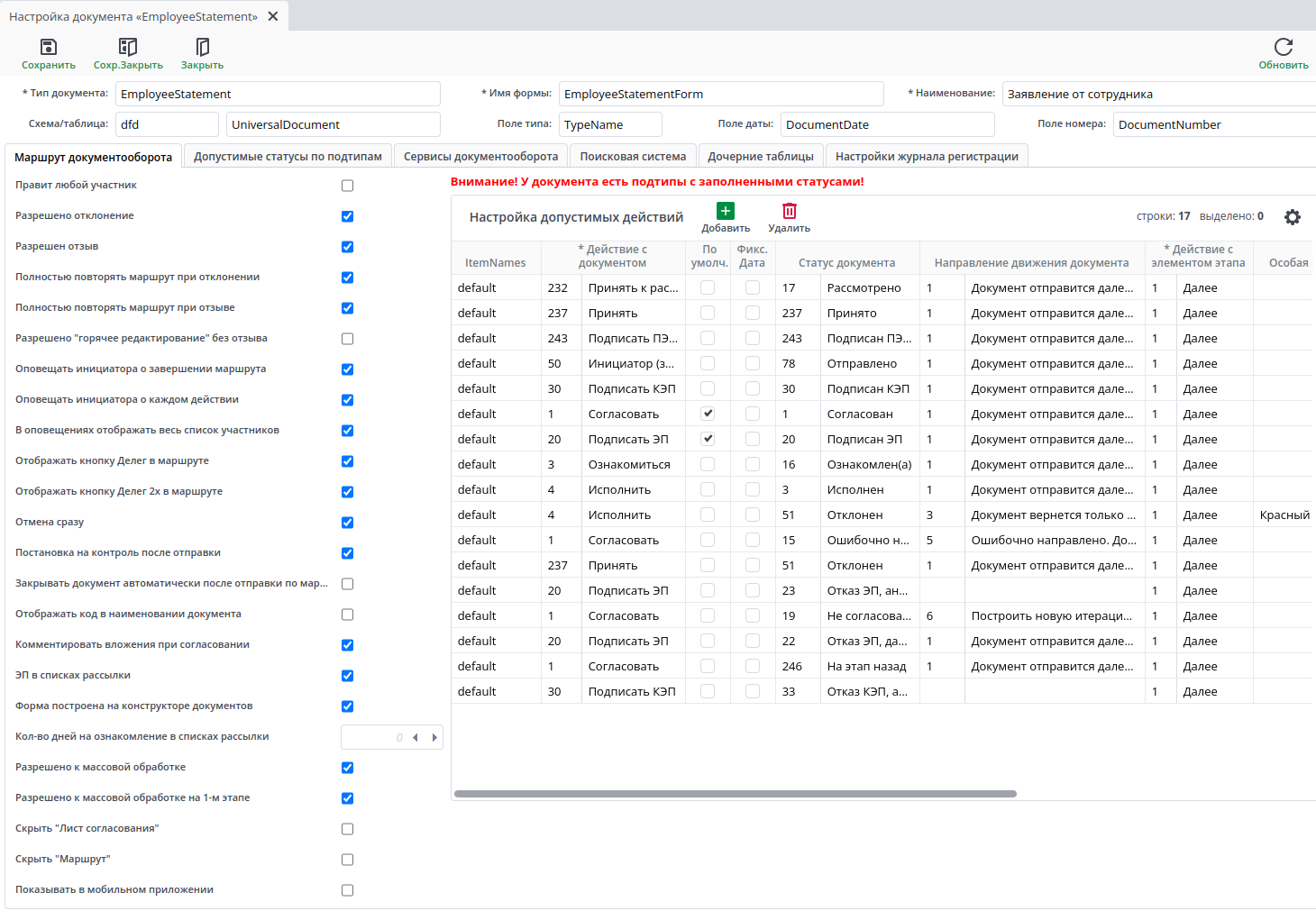Screen dimensions: 1316x911
Task: Refresh the form with Обновить icon
Action: click(1283, 47)
